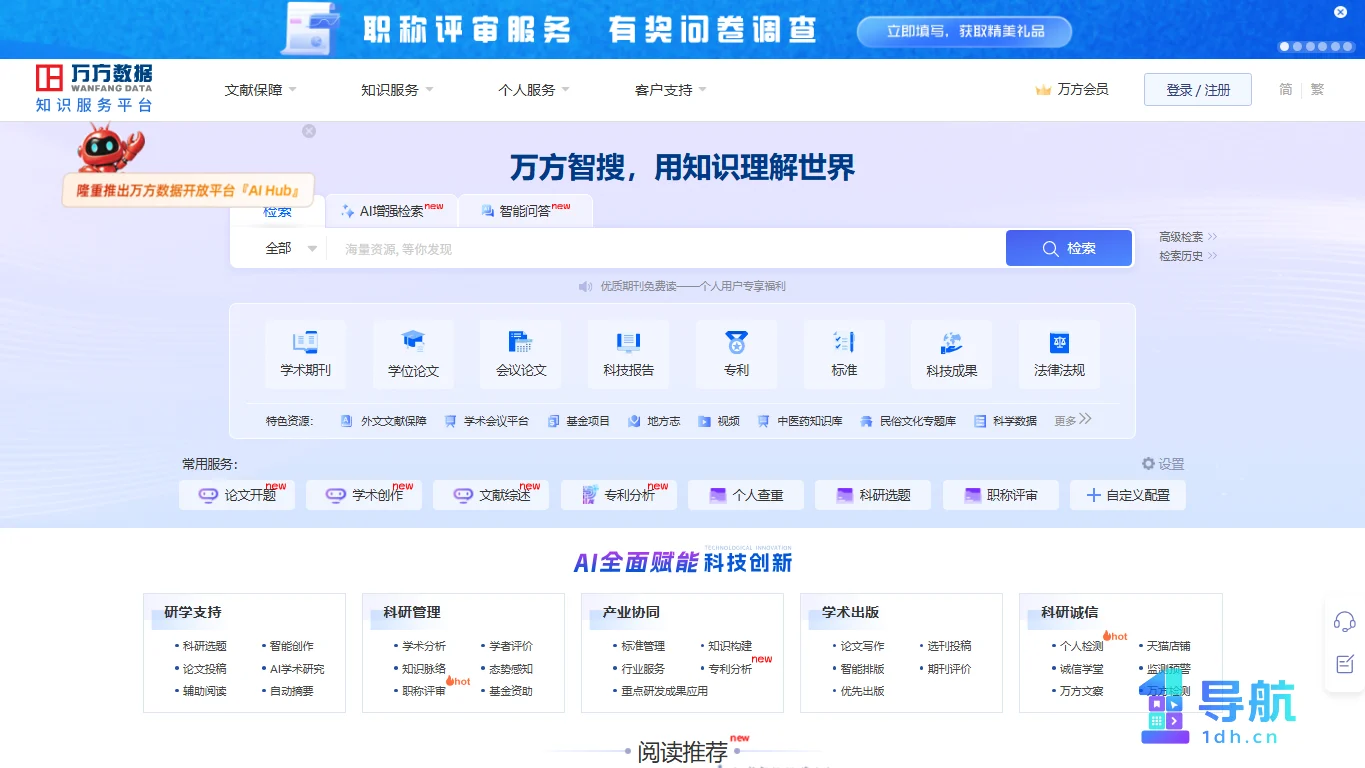Expand the 文献保障 menu
1365x768 pixels.
click(260, 90)
